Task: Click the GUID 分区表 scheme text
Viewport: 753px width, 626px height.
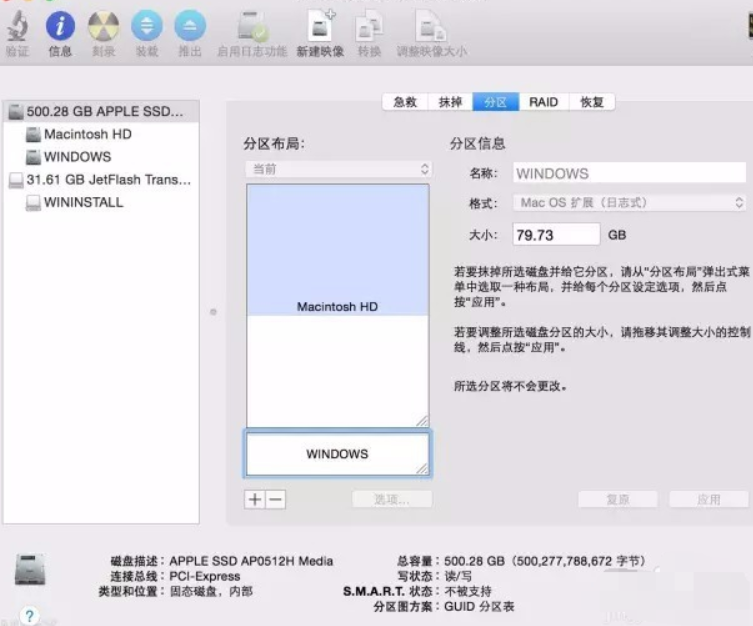Action: 479,606
